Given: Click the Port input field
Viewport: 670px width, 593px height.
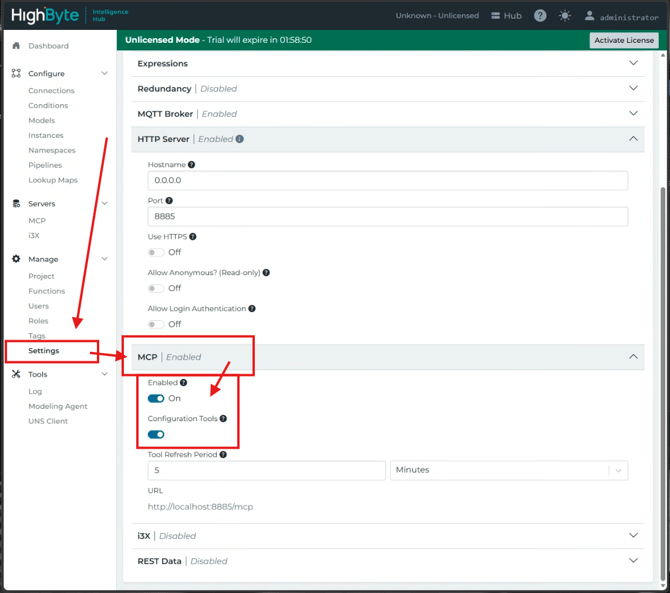Looking at the screenshot, I should coord(388,216).
